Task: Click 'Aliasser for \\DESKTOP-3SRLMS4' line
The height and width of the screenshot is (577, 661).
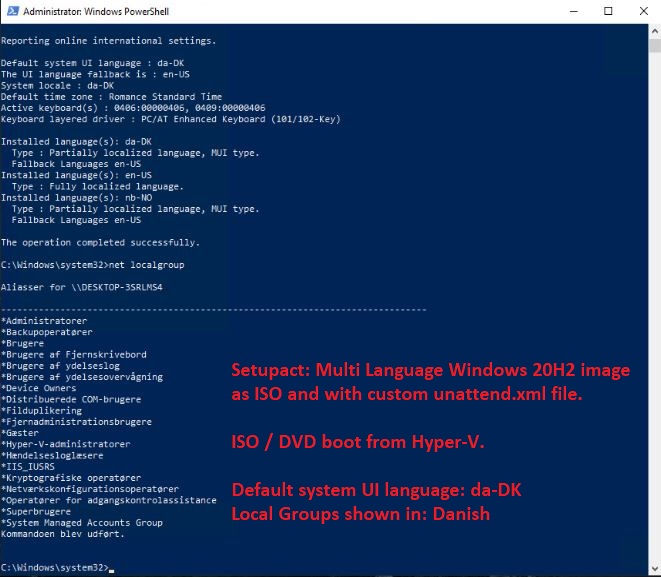Action: point(82,287)
